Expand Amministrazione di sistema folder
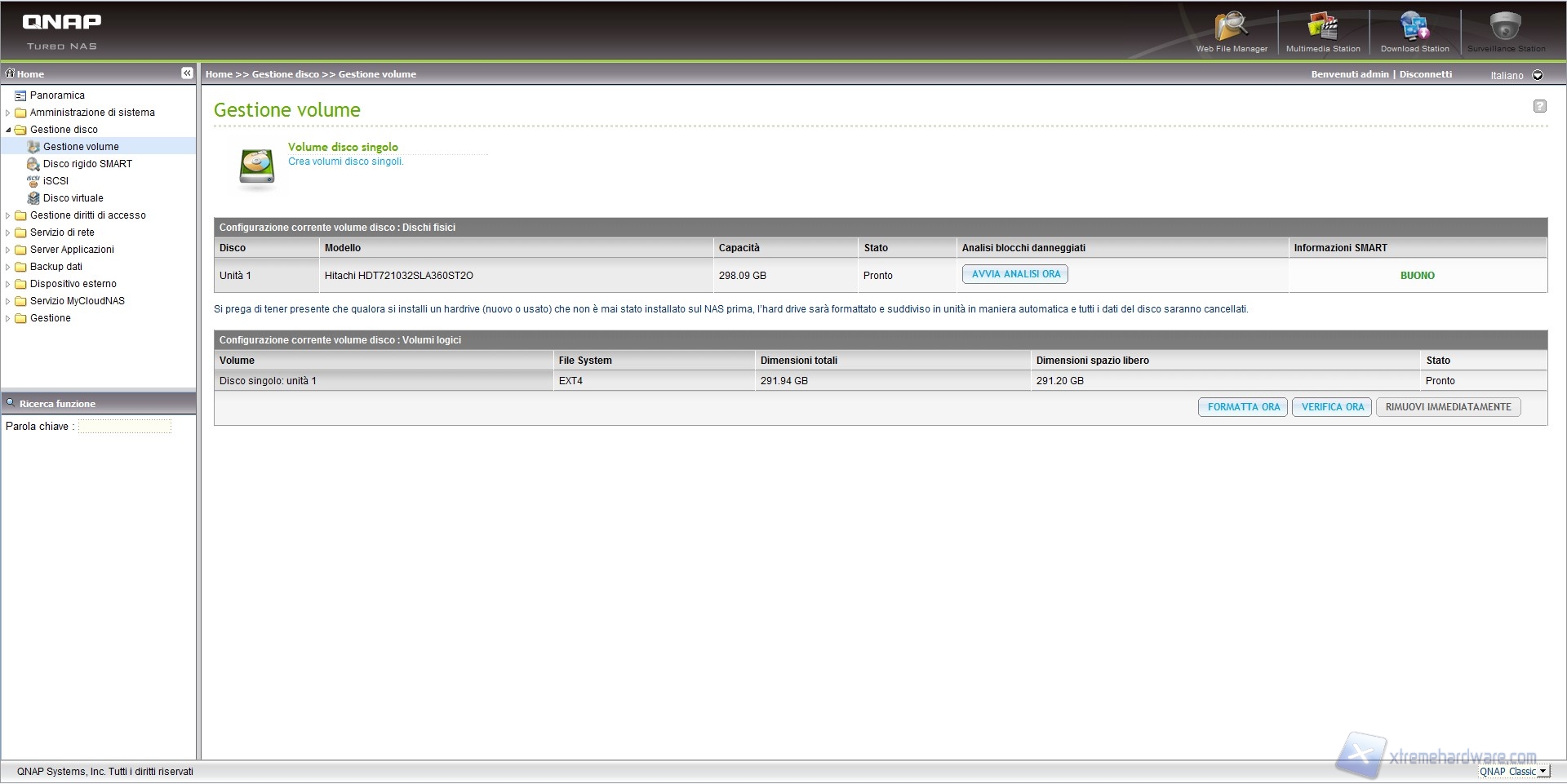Viewport: 1567px width, 784px height. [8, 113]
